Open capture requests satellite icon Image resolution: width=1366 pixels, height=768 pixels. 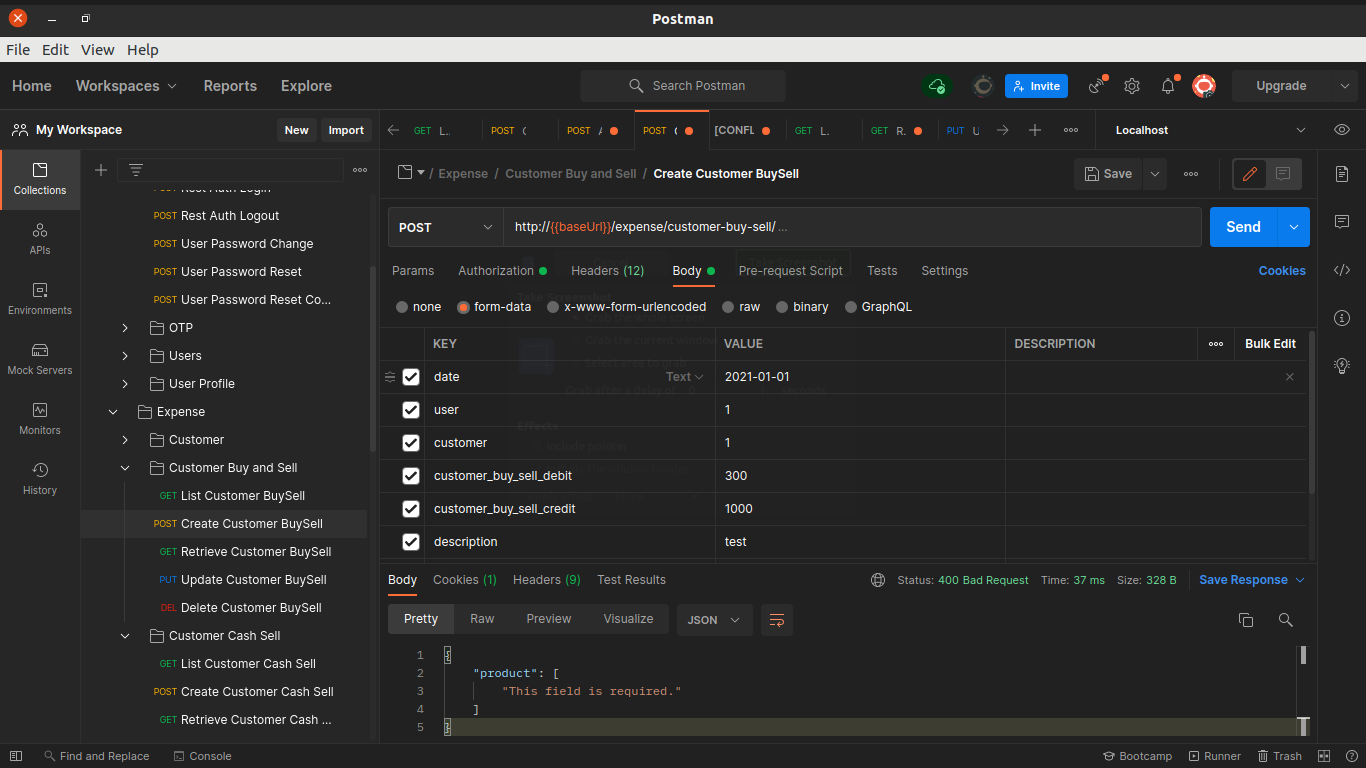(x=1097, y=86)
